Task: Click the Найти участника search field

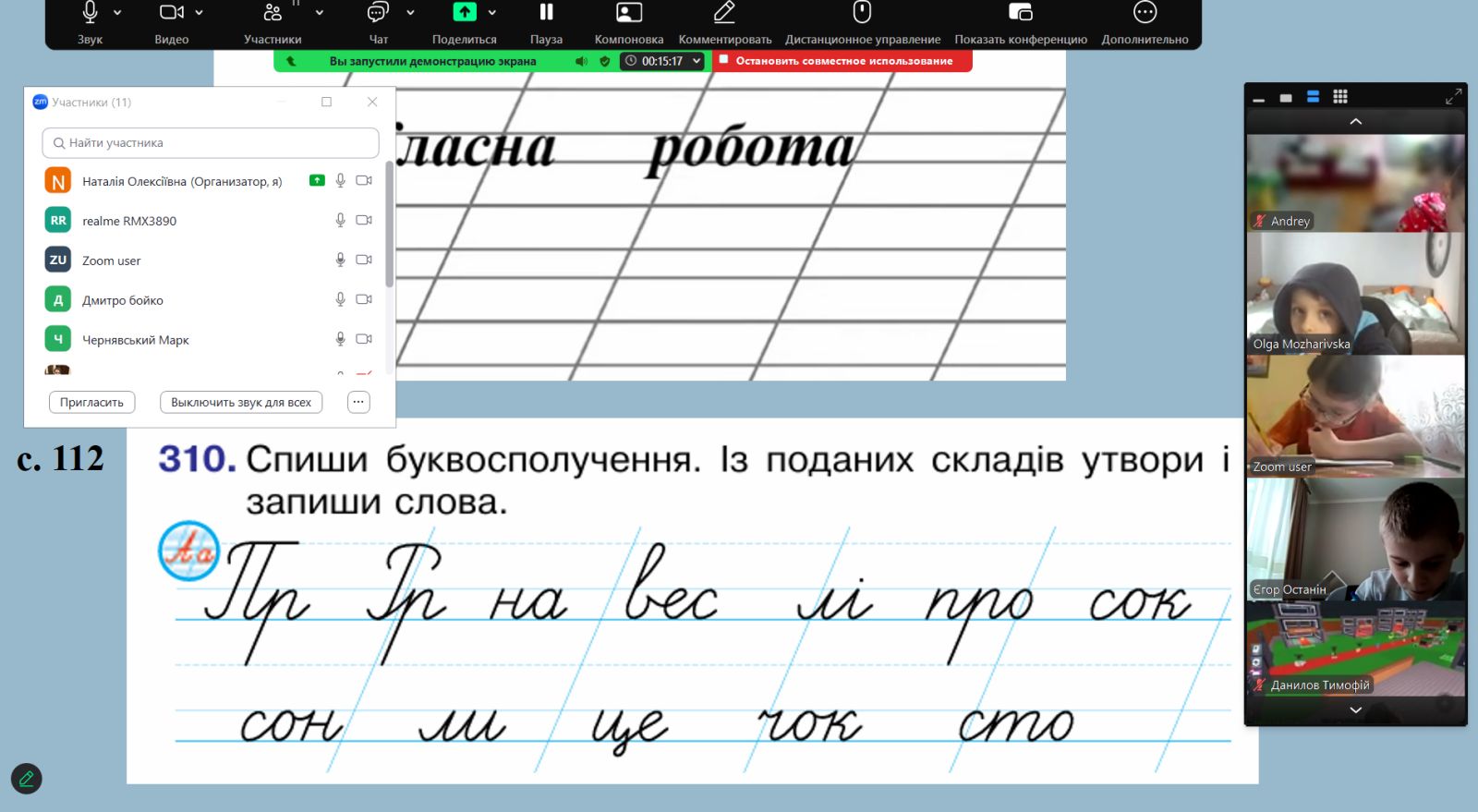Action: (211, 143)
